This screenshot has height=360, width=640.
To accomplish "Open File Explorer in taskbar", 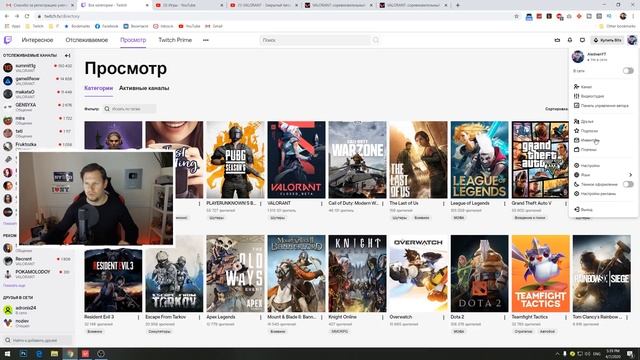I will pyautogui.click(x=54, y=353).
